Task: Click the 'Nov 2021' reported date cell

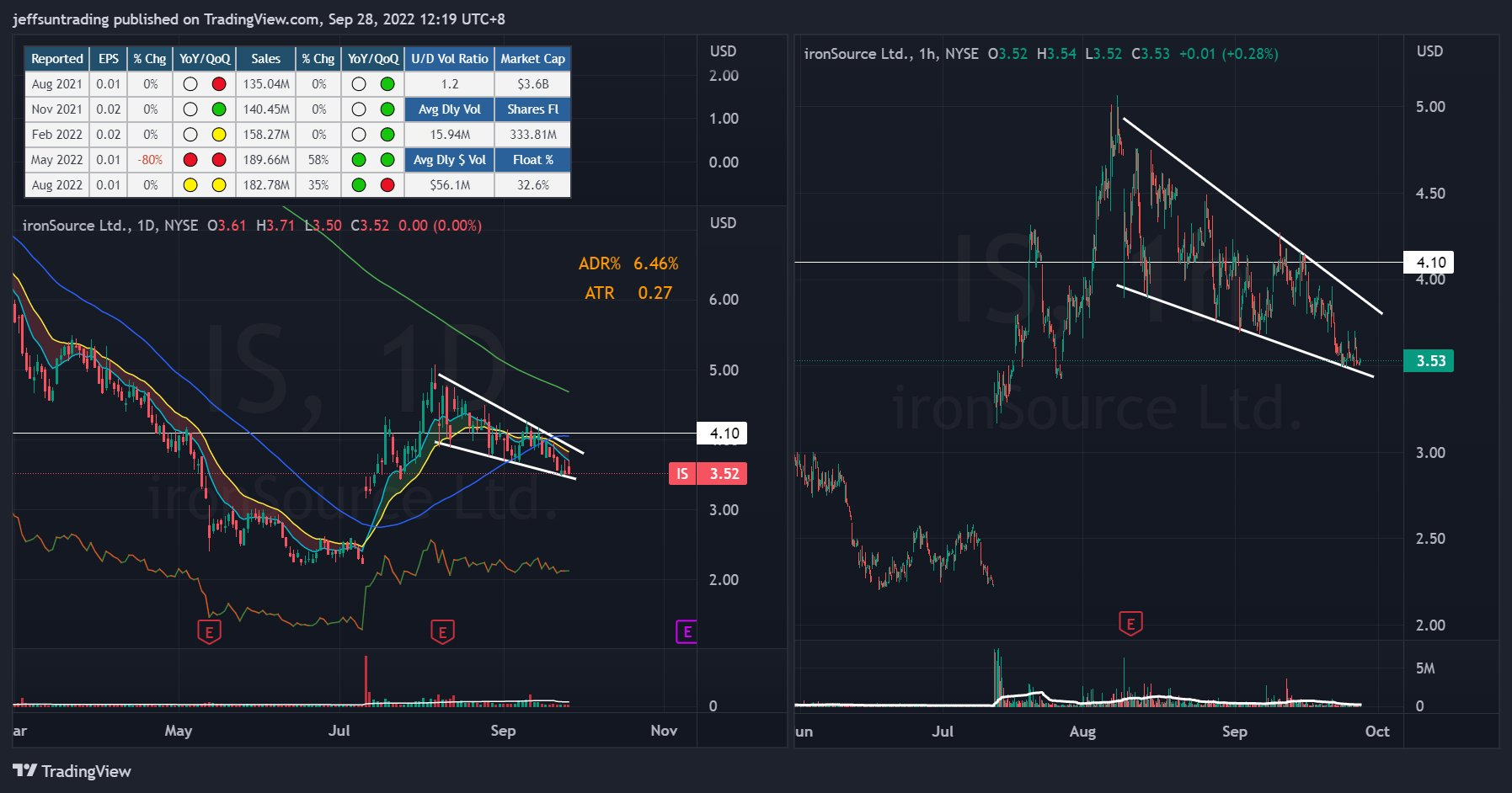Action: [57, 109]
